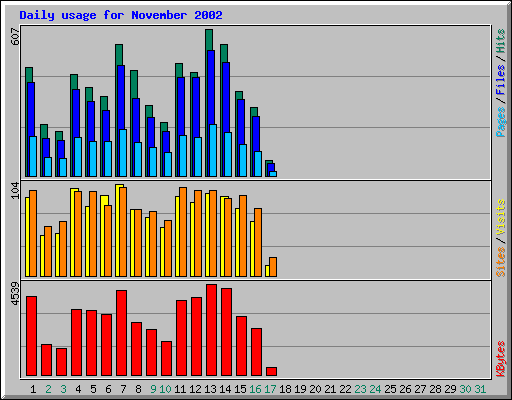The height and width of the screenshot is (400, 512).
Task: Click the yellow Visits legend text
Action: click(x=501, y=217)
